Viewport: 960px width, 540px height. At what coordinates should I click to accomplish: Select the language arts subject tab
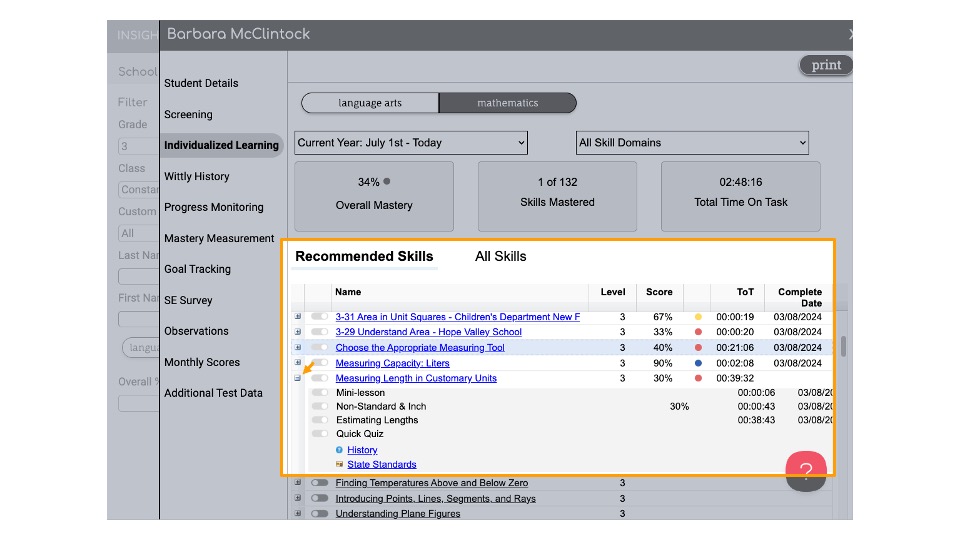(370, 103)
